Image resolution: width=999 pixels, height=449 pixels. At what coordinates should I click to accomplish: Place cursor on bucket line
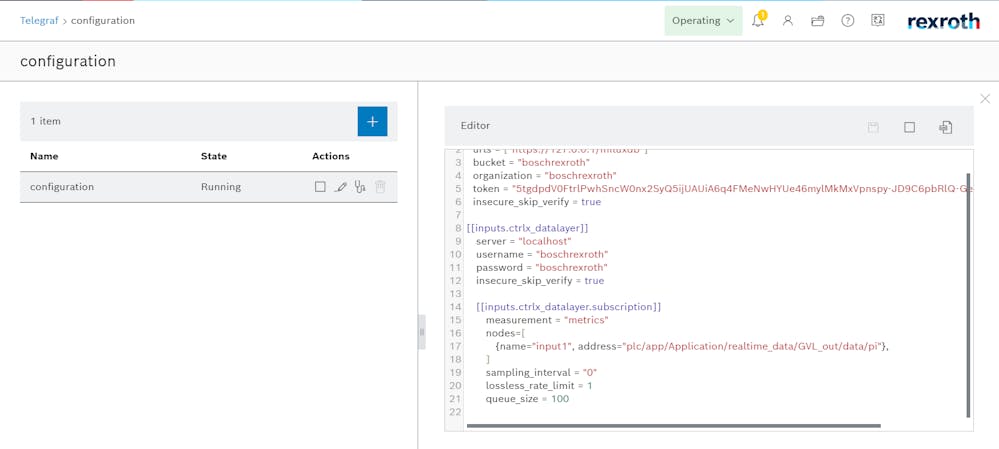click(531, 162)
